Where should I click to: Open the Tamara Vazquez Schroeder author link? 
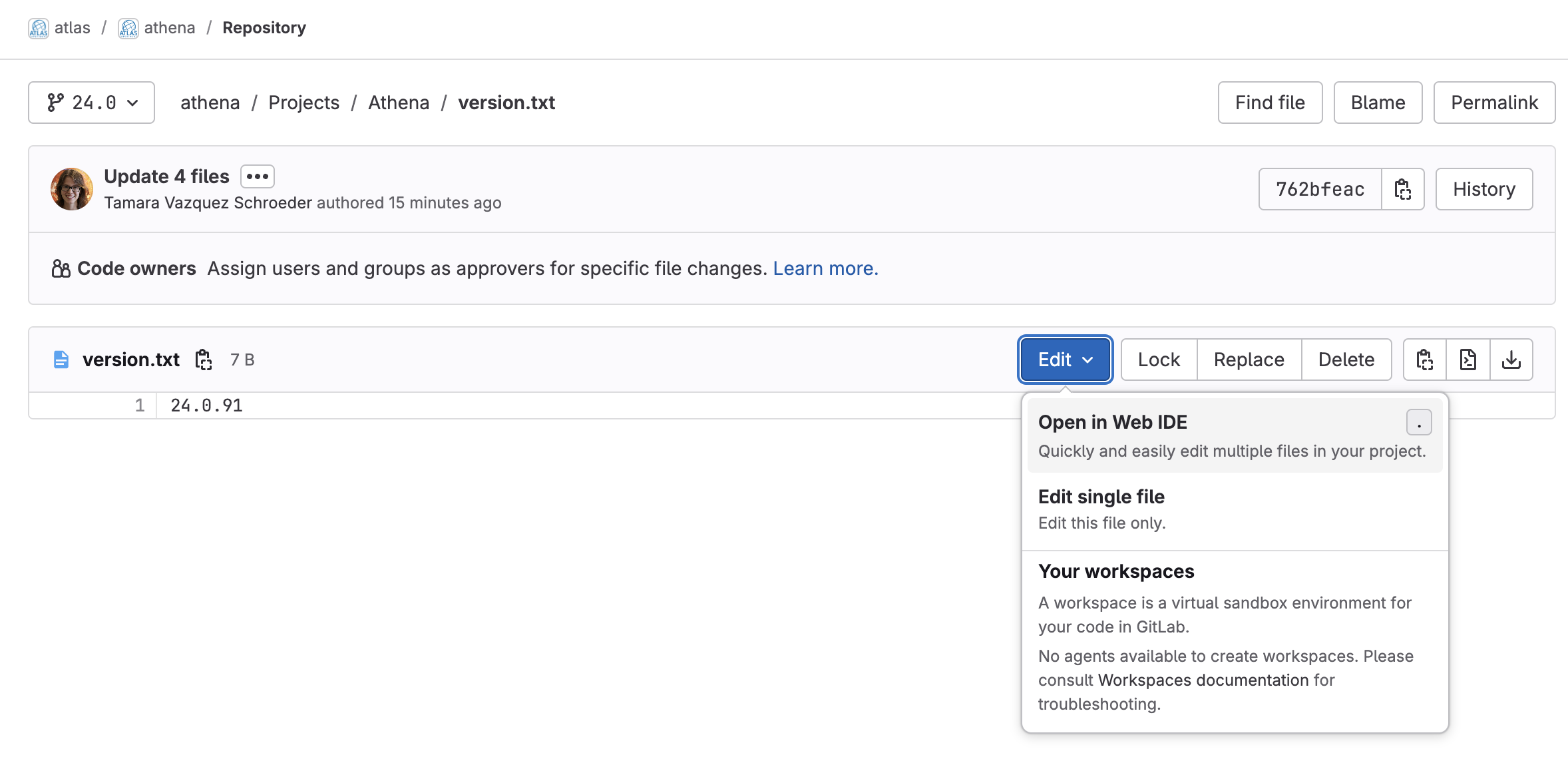(x=208, y=203)
